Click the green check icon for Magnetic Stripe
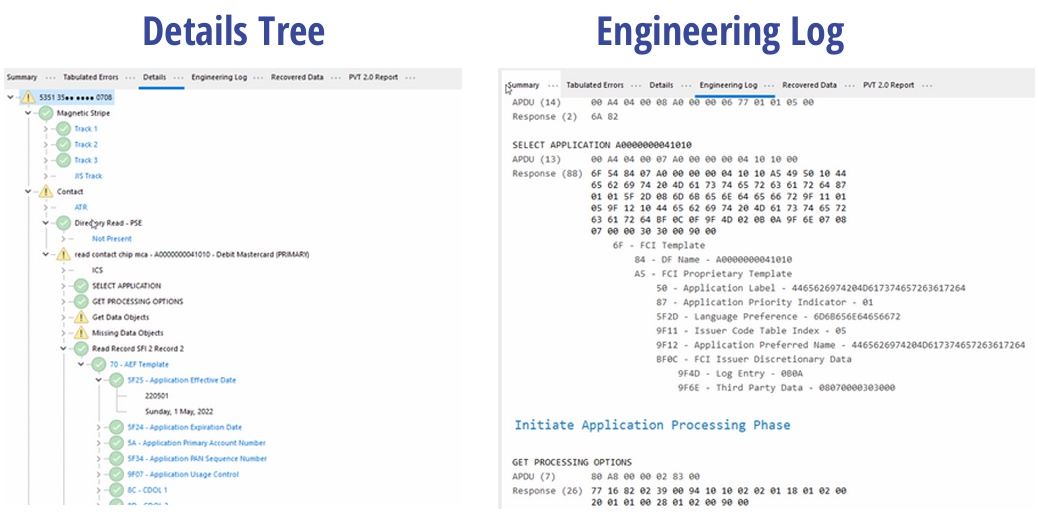This screenshot has height=517, width=1038. point(46,113)
